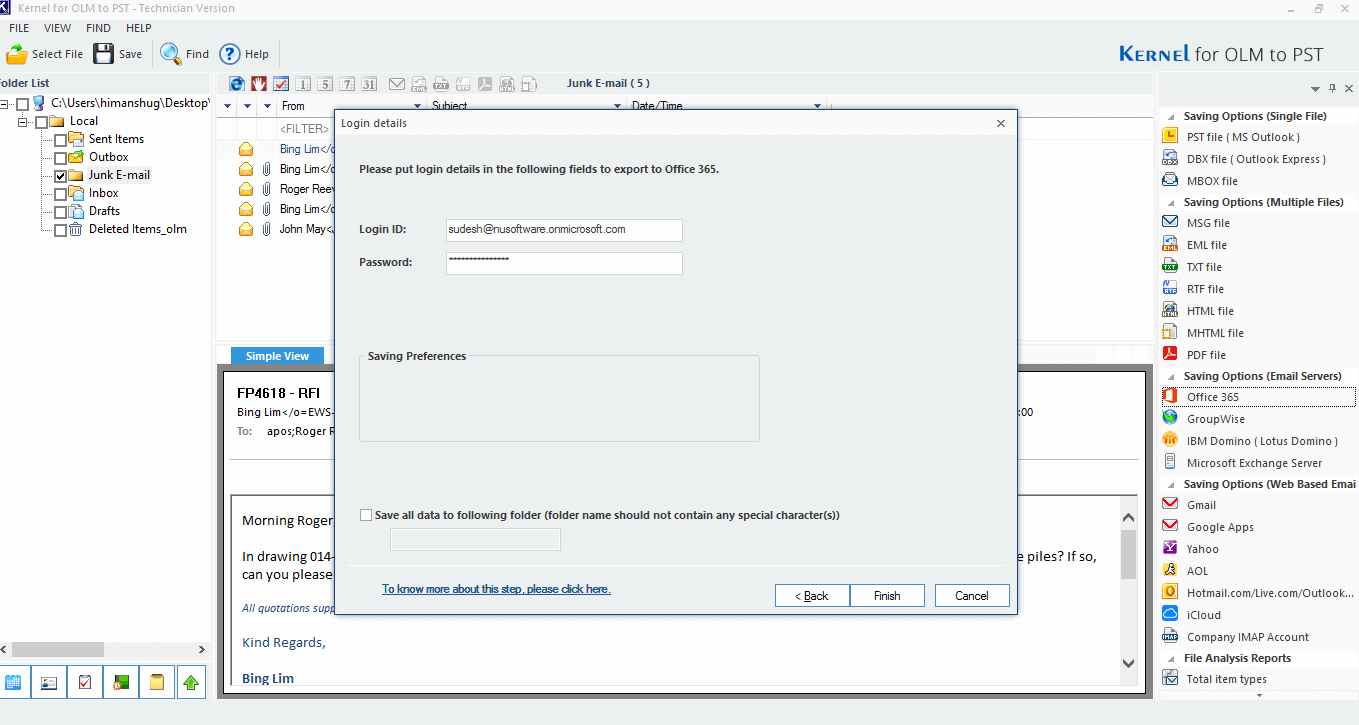Open the HELP menu
1359x725 pixels.
pos(139,28)
